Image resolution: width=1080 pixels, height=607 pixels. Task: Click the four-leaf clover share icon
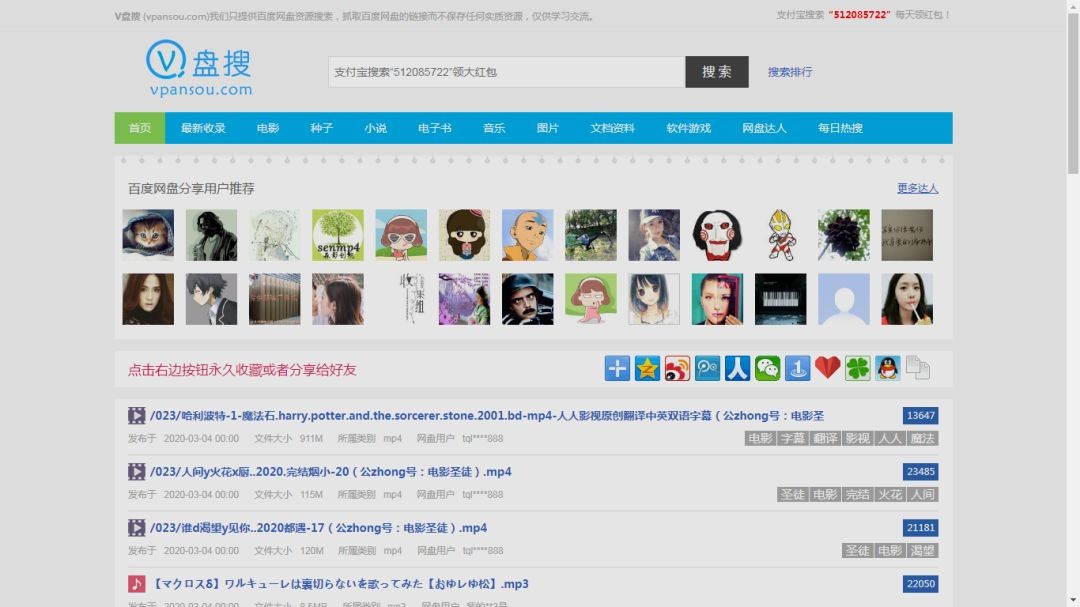[857, 368]
